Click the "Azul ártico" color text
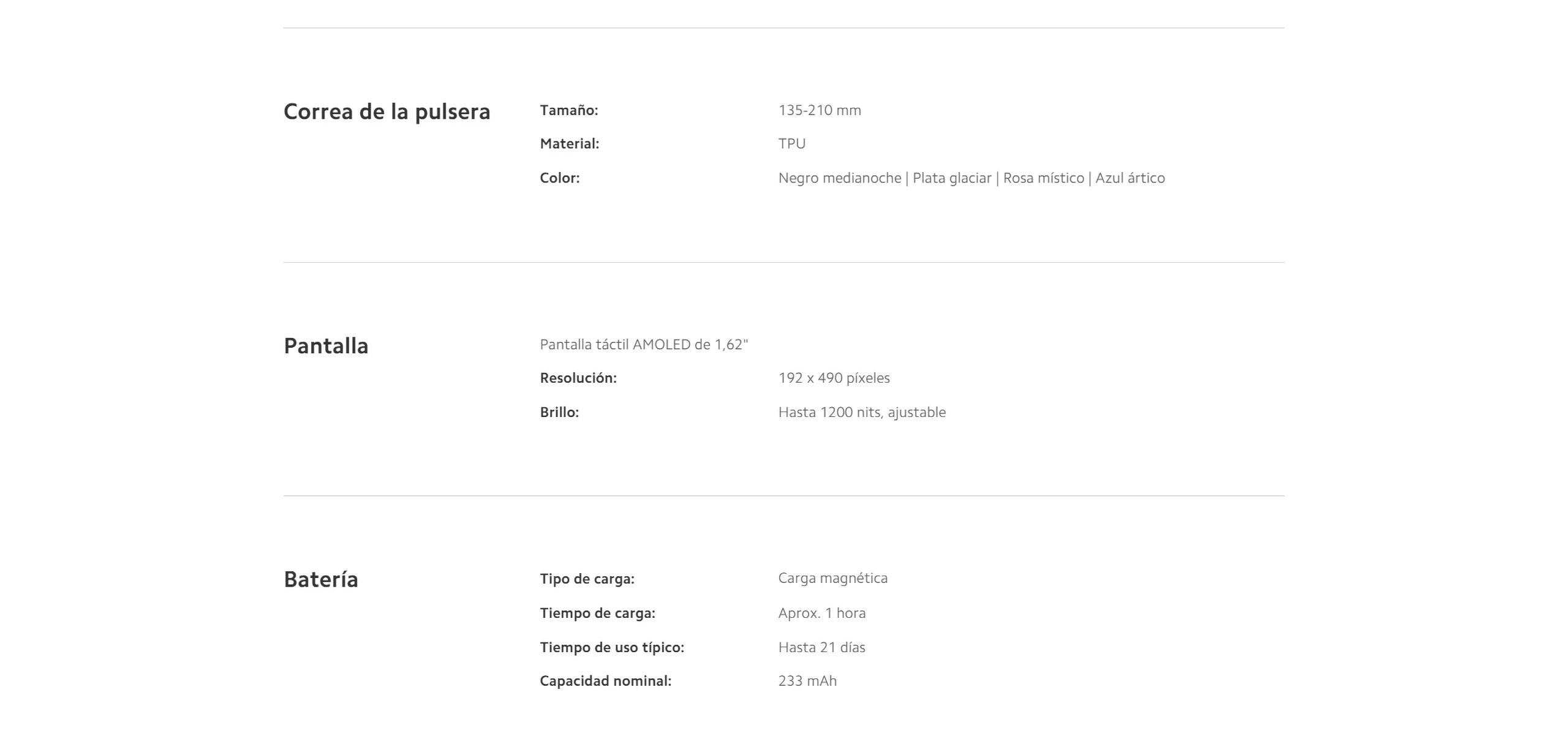This screenshot has width=1568, height=736. click(1130, 178)
